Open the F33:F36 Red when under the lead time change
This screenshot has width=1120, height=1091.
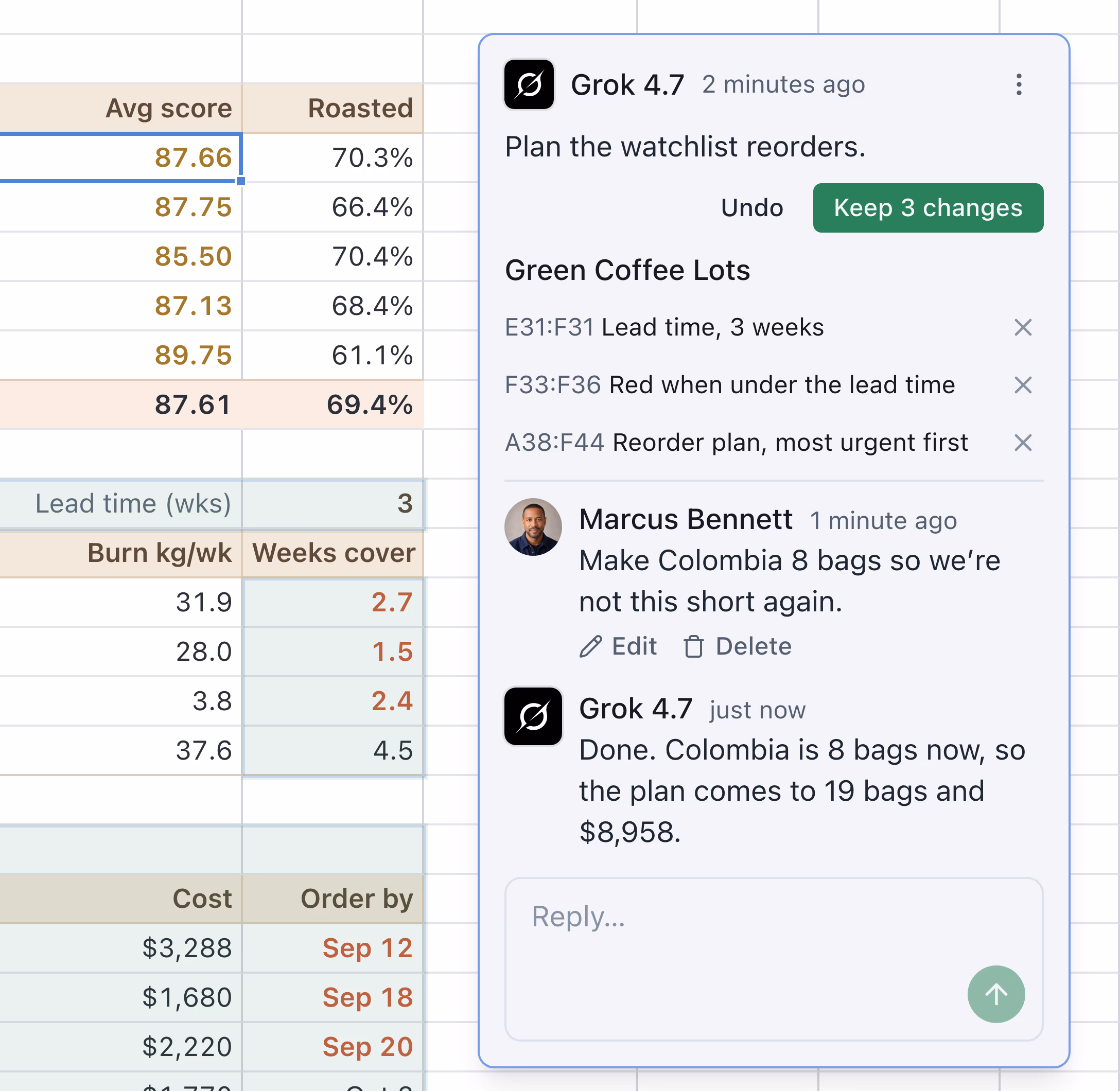[730, 385]
